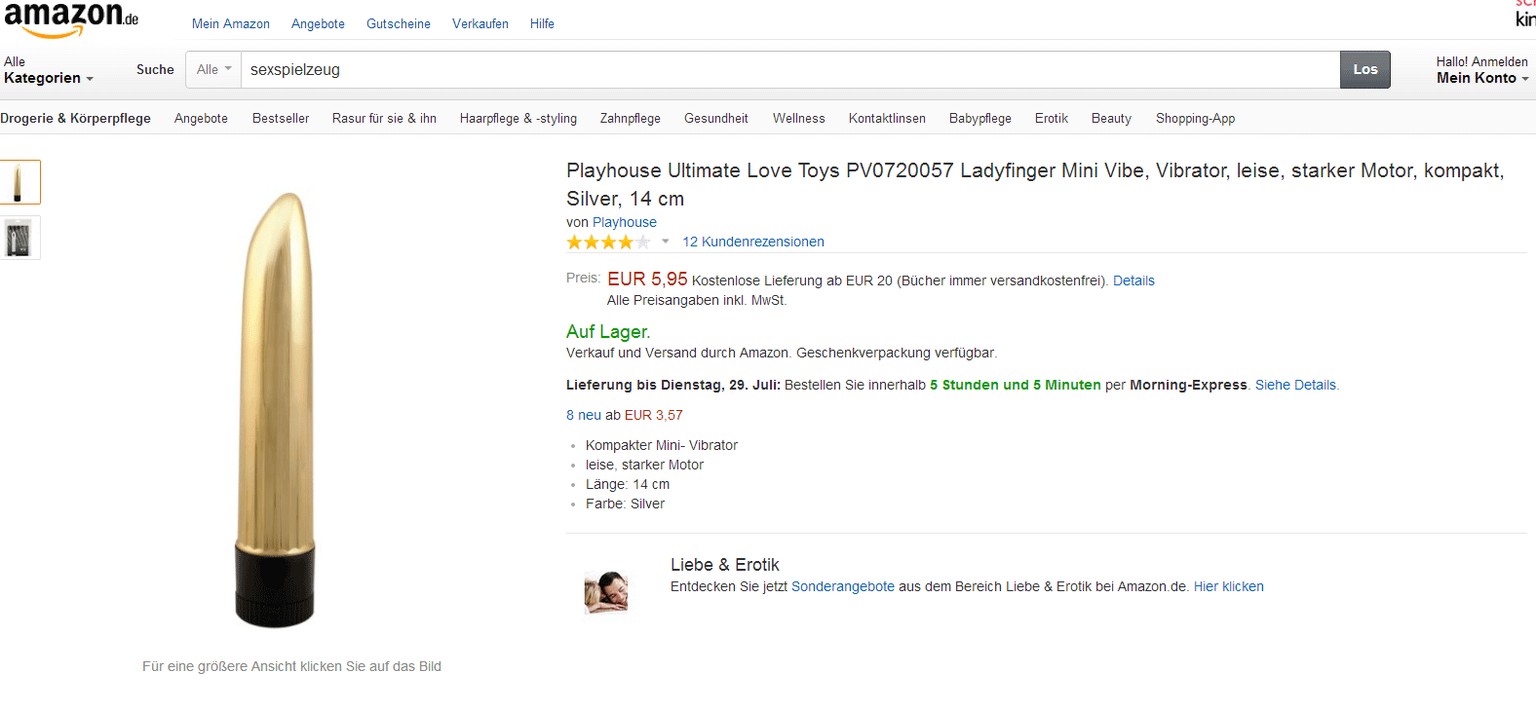Expand the rating breakdown arrow
Viewport: 1536px width, 710px height.
point(665,242)
